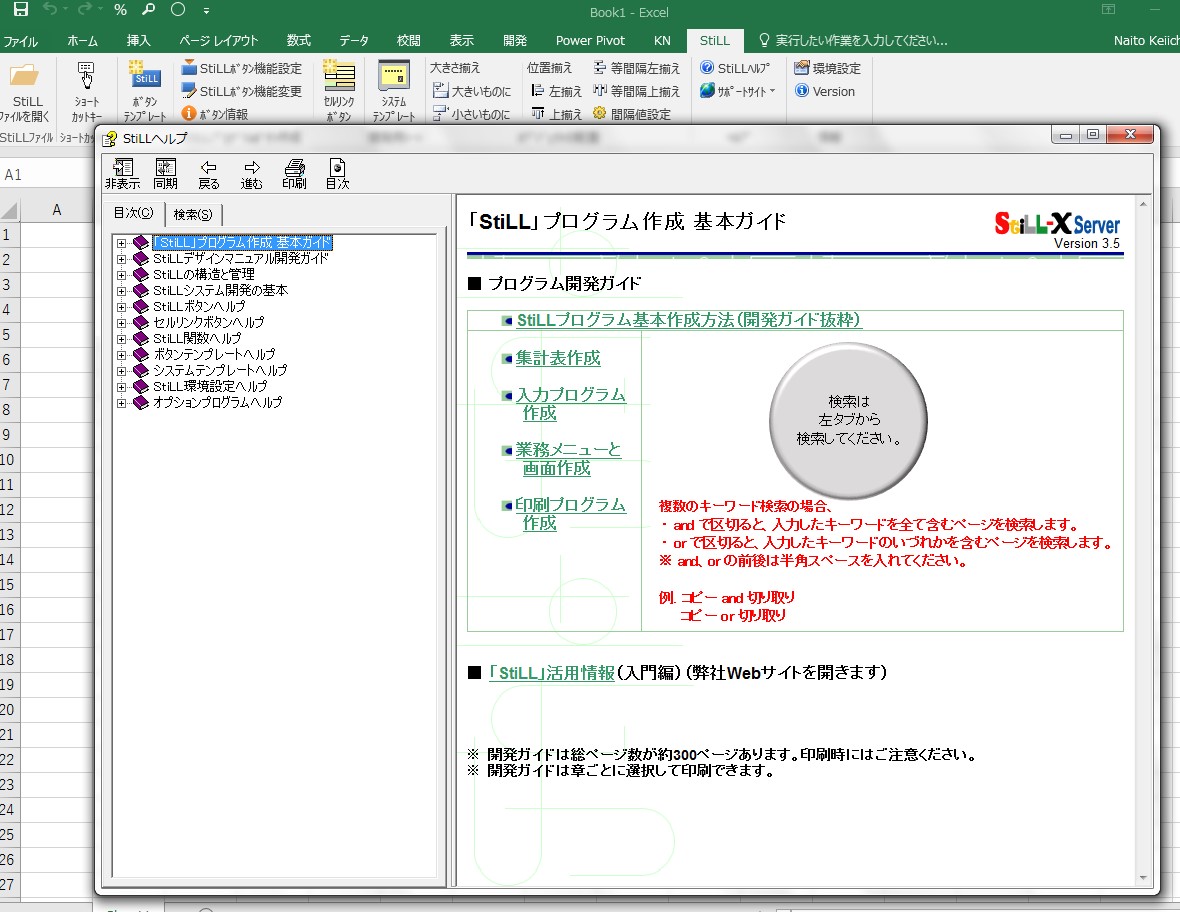Screen dimensions: 1180x912
Task: Click the Excel Name Box showing A1
Action: click(x=45, y=175)
